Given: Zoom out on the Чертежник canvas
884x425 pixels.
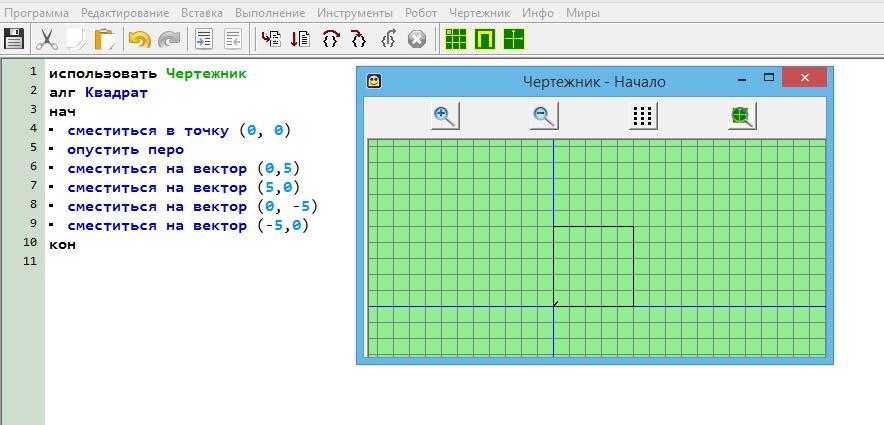Looking at the screenshot, I should click(544, 116).
